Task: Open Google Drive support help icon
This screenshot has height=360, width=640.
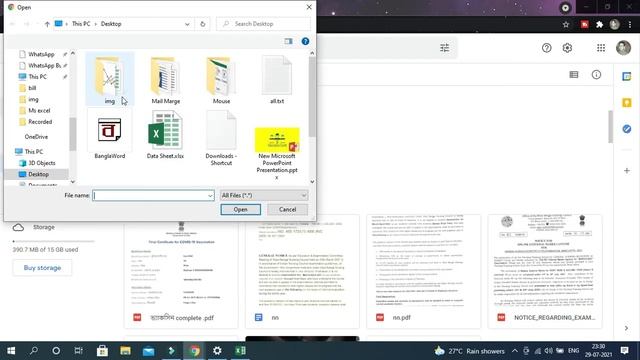Action: pos(547,48)
